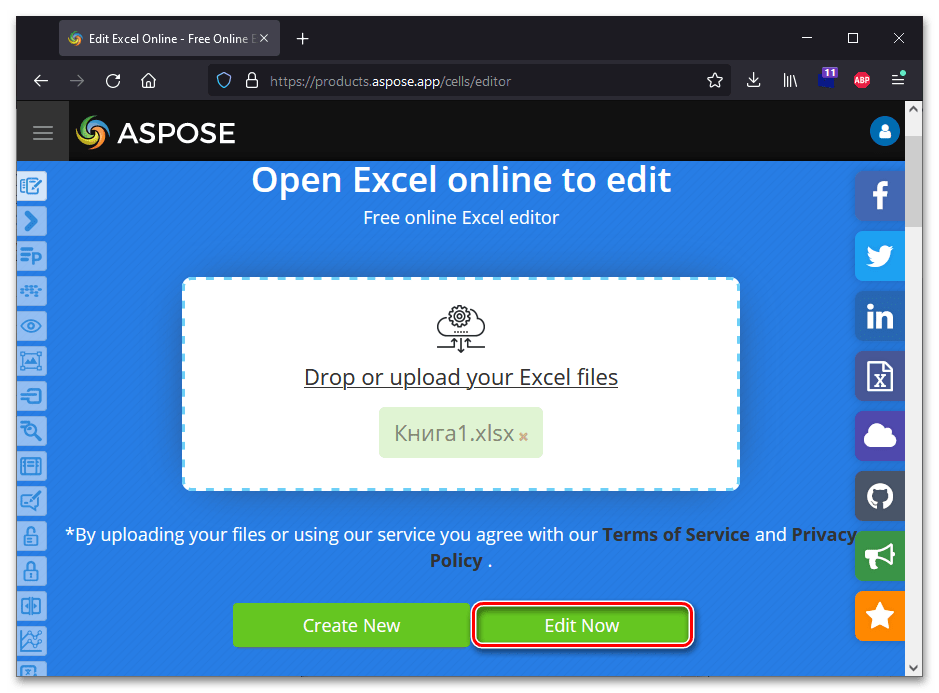Screen dimensions: 939x693
Task: Share on Twitter
Action: click(880, 256)
